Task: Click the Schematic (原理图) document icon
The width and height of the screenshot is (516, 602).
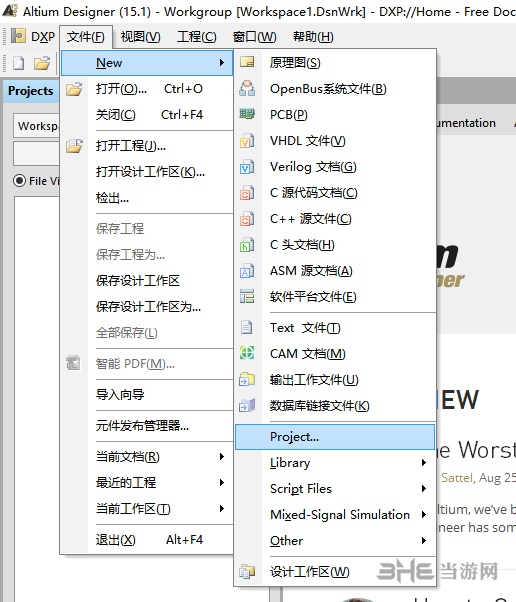Action: click(247, 62)
